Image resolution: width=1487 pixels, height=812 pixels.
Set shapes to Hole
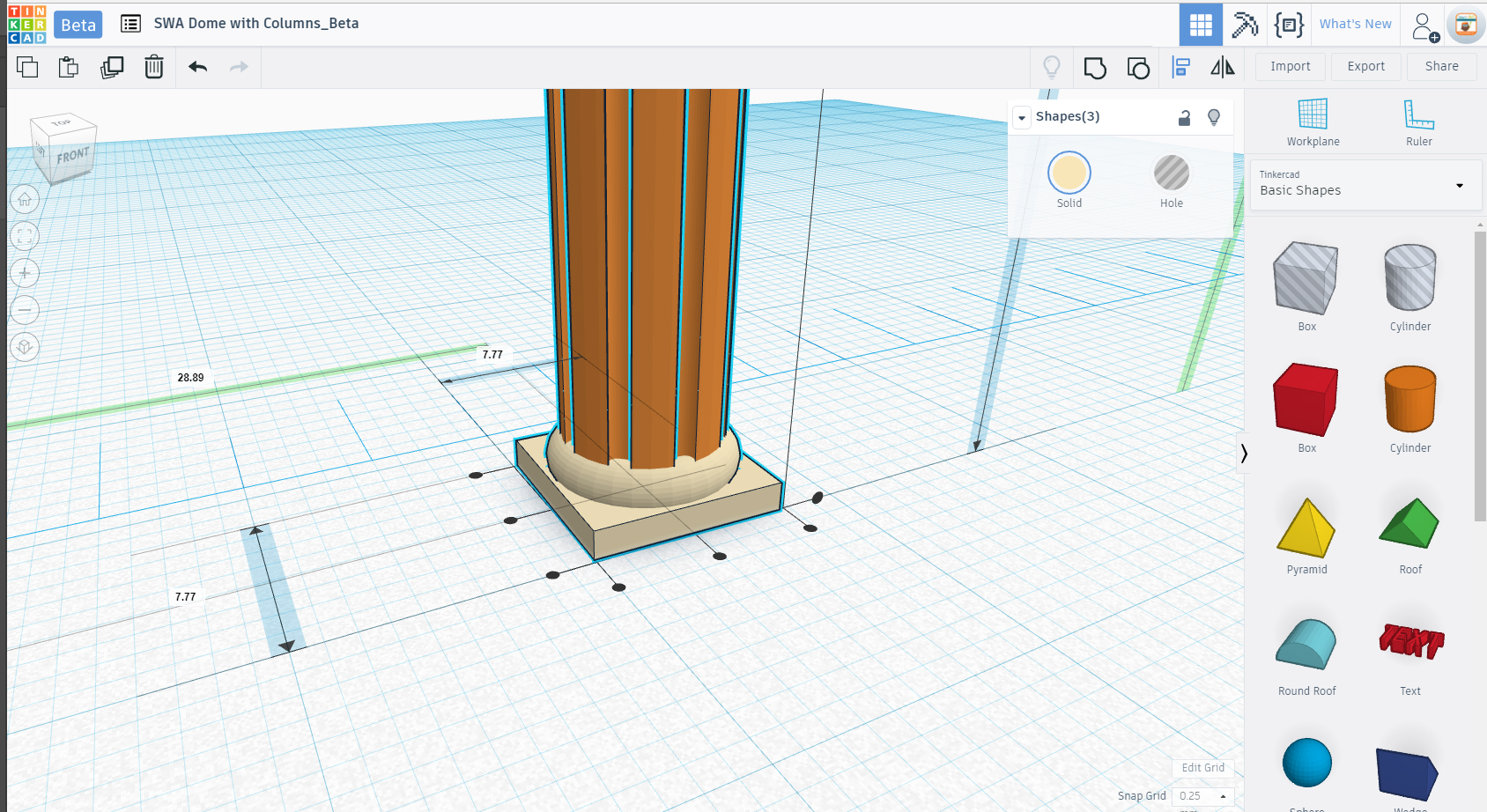coord(1172,173)
